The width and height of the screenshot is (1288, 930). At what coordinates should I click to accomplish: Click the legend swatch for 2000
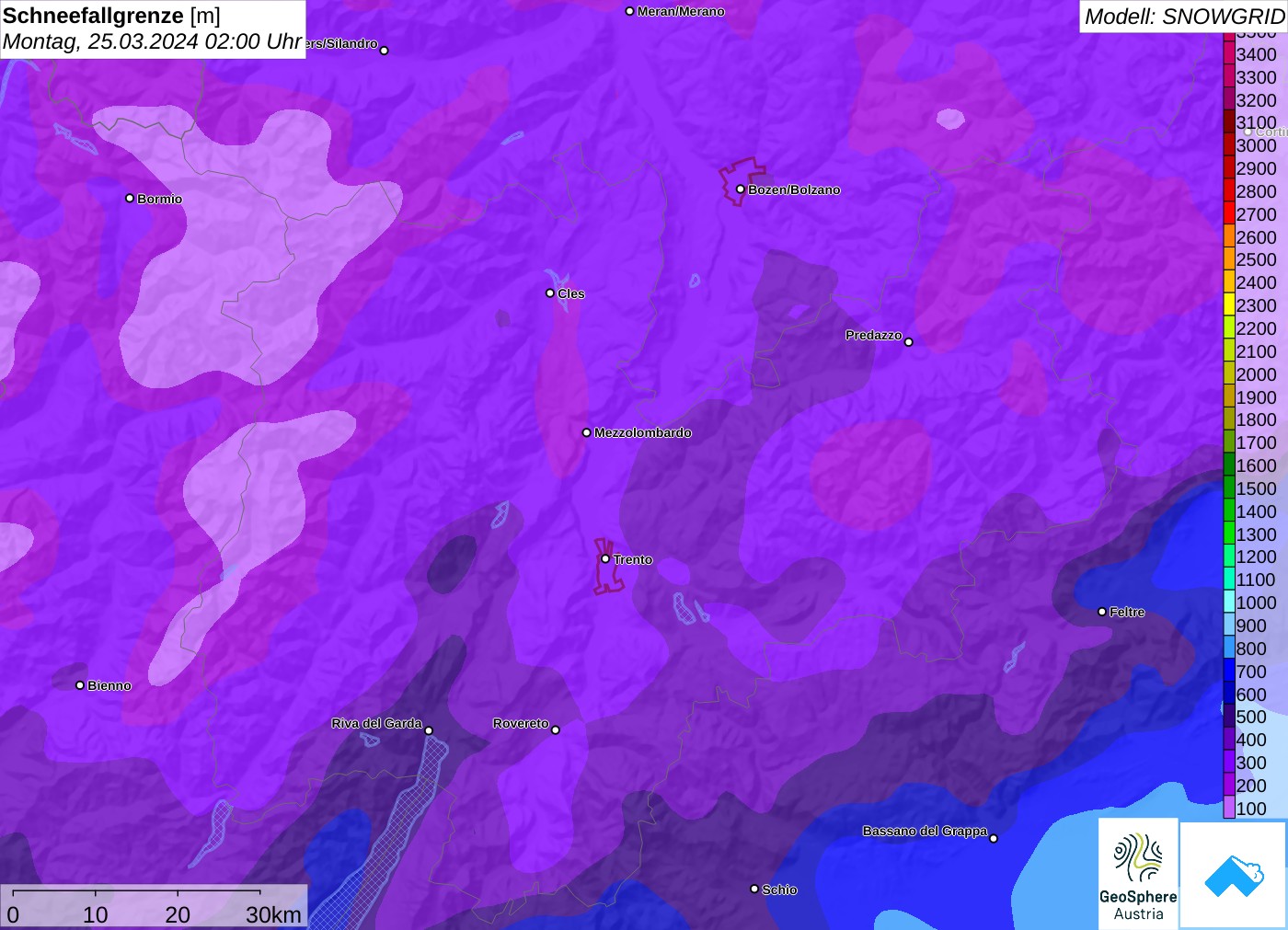click(x=1229, y=373)
